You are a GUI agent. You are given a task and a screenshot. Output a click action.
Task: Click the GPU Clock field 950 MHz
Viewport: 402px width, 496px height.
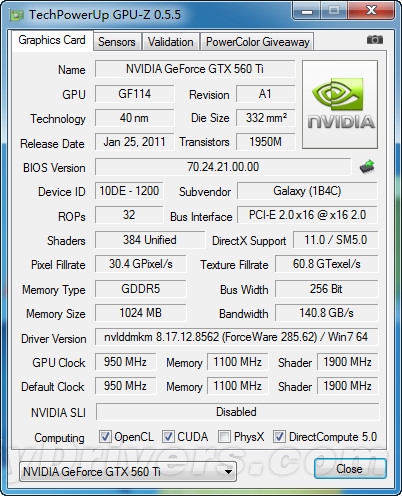(x=125, y=362)
